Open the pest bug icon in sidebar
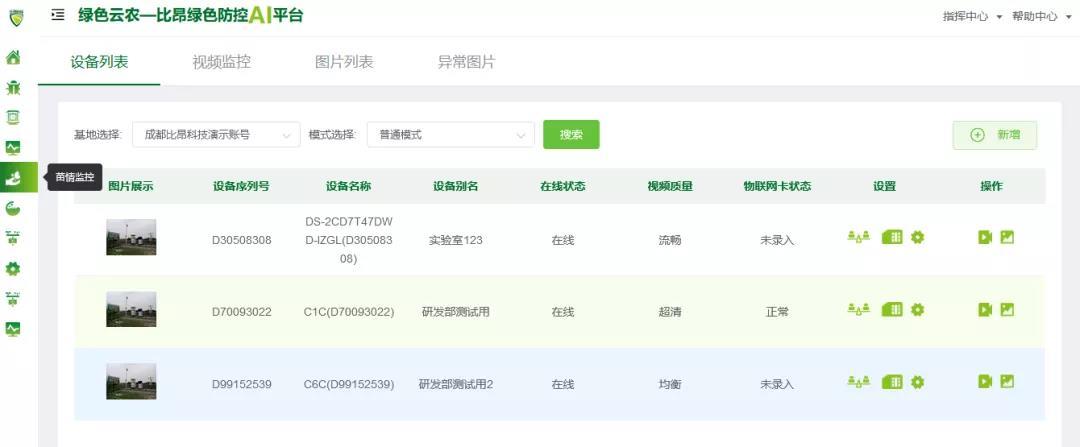 (x=13, y=87)
